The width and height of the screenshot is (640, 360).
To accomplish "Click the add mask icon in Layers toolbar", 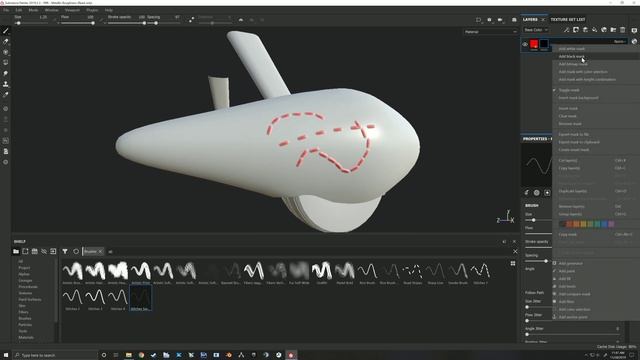I will click(576, 30).
